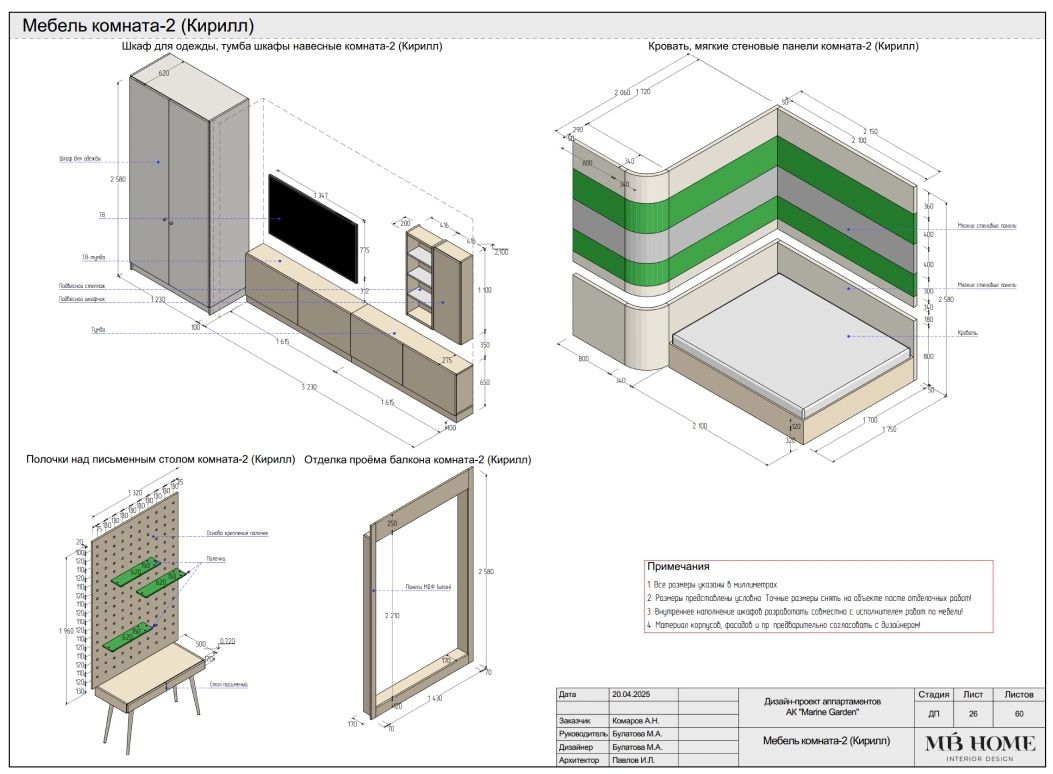The height and width of the screenshot is (774, 1053).
Task: Click the sheet number '26'
Action: click(973, 714)
